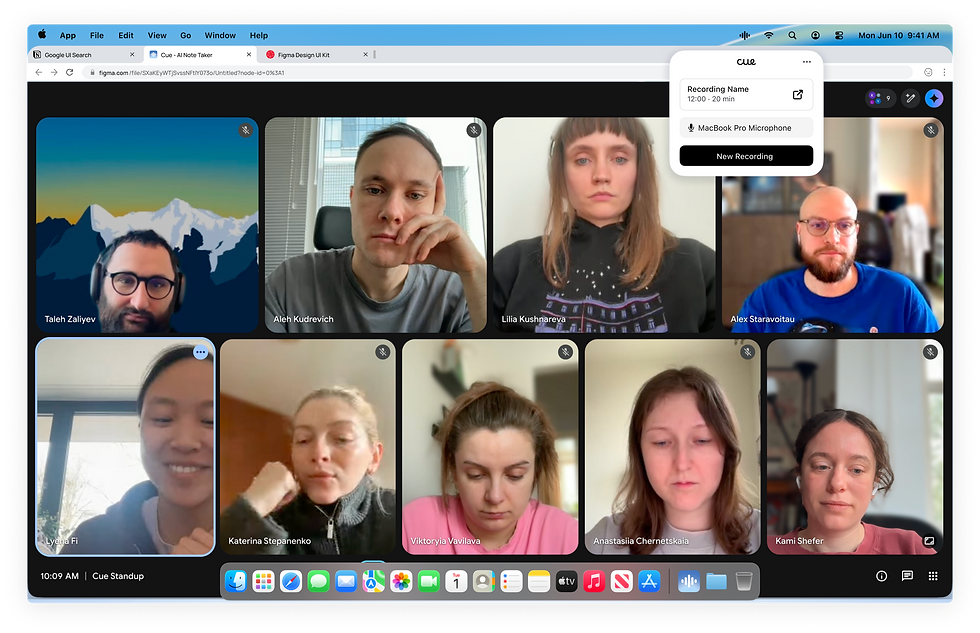Open Recording Name in external window
The width and height of the screenshot is (980, 633).
point(798,94)
